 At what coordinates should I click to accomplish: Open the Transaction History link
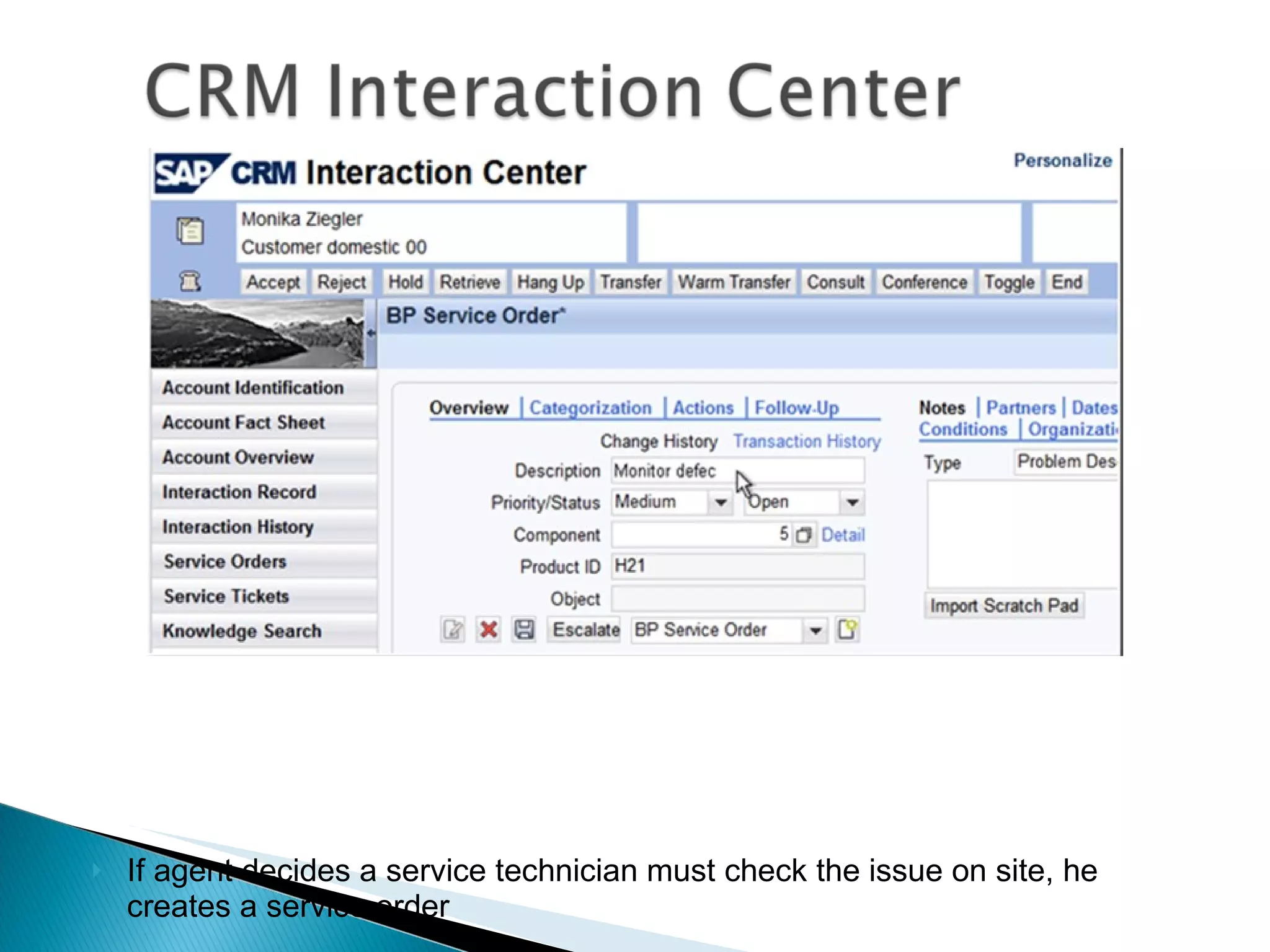click(x=806, y=441)
